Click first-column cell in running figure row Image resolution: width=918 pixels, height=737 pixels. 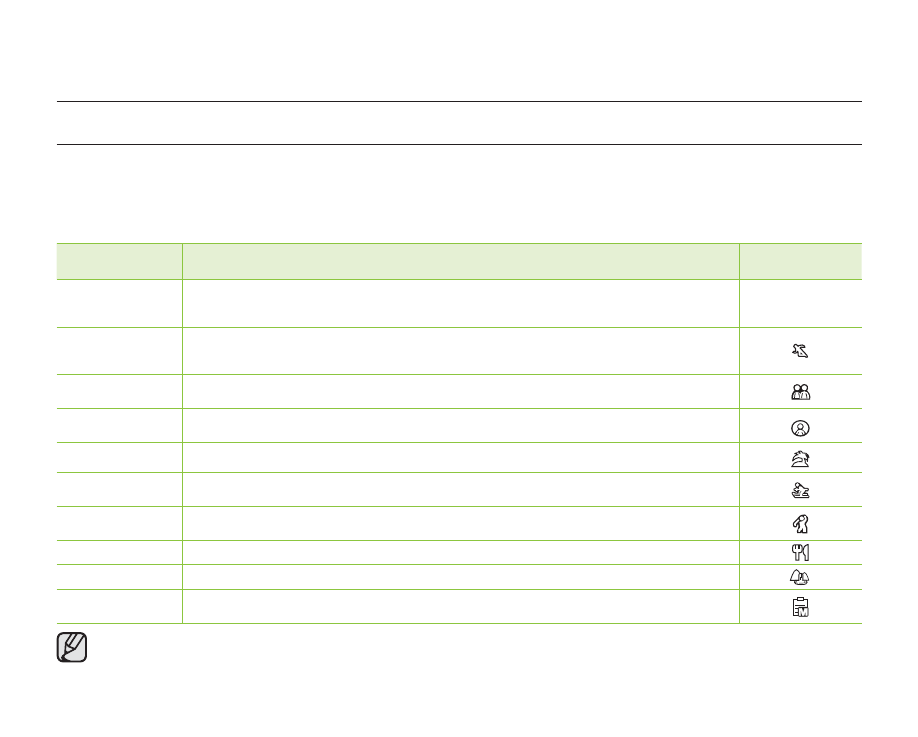click(x=119, y=351)
